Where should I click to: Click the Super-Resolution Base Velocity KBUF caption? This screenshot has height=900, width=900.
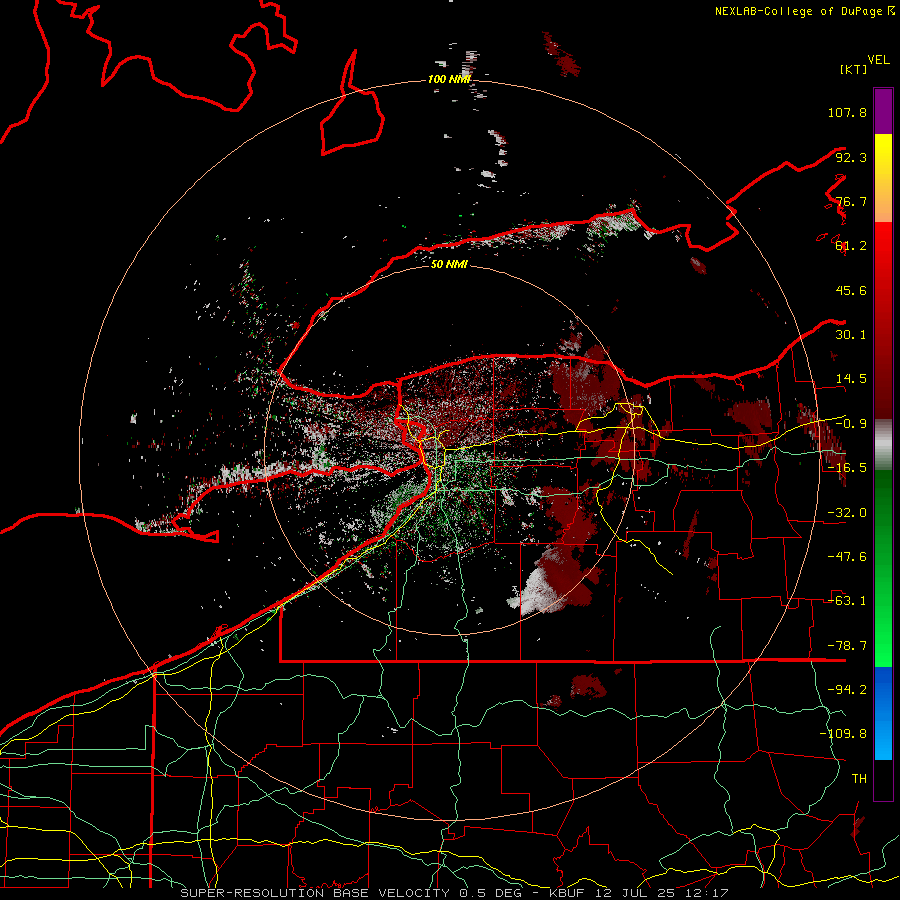click(454, 893)
